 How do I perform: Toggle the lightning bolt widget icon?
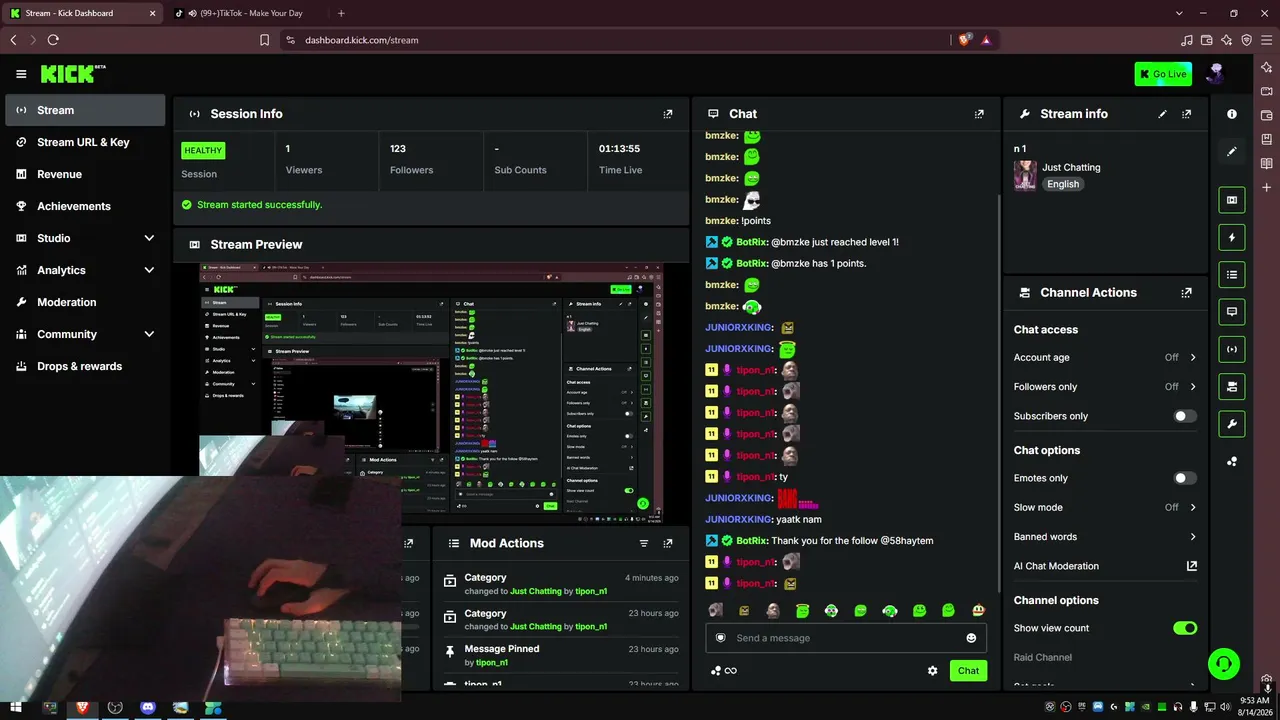[1232, 237]
